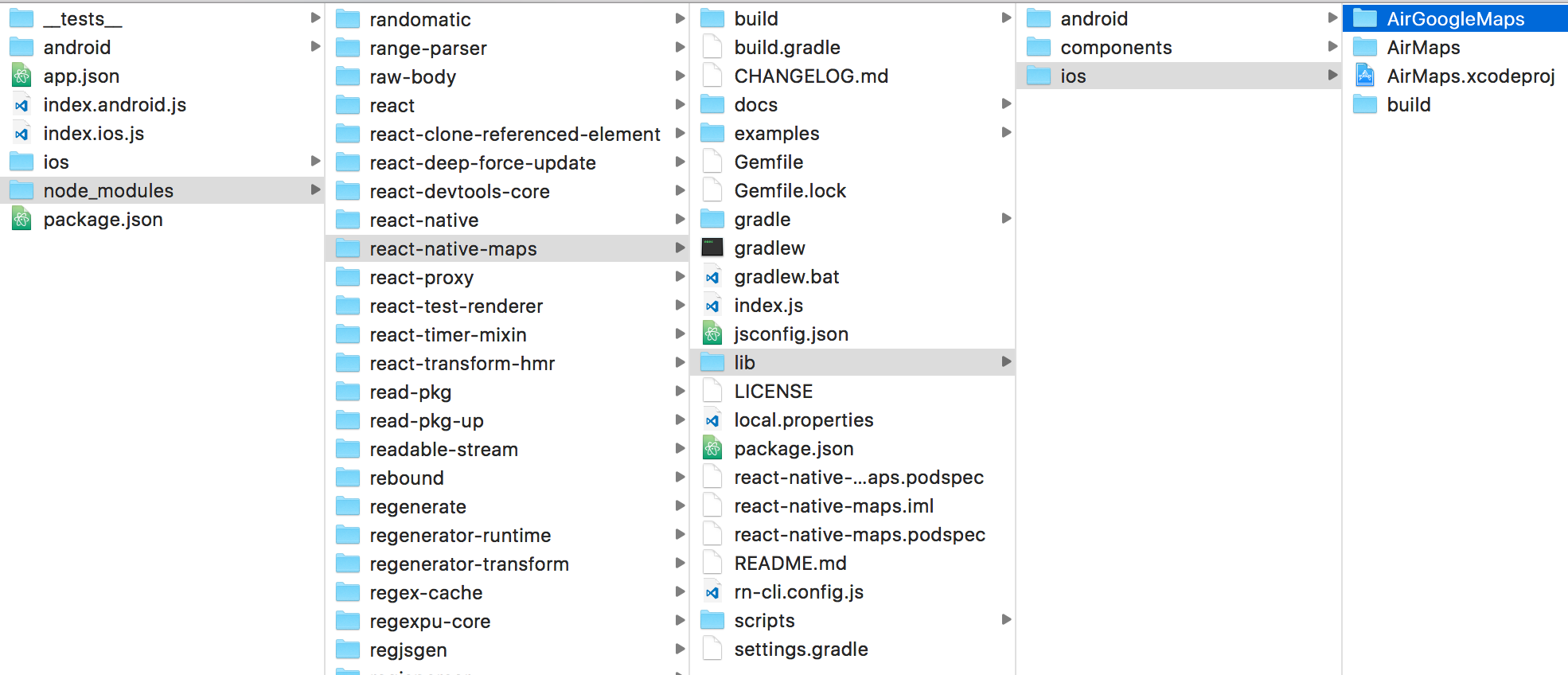Click the gradlew executable icon
Image resolution: width=1568 pixels, height=675 pixels.
click(712, 248)
